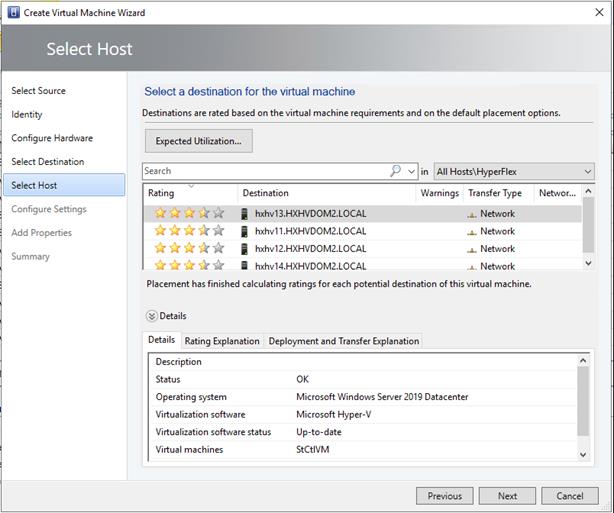Click the StCtlVM virtual machine value
Viewport: 614px width, 513px height.
[312, 449]
